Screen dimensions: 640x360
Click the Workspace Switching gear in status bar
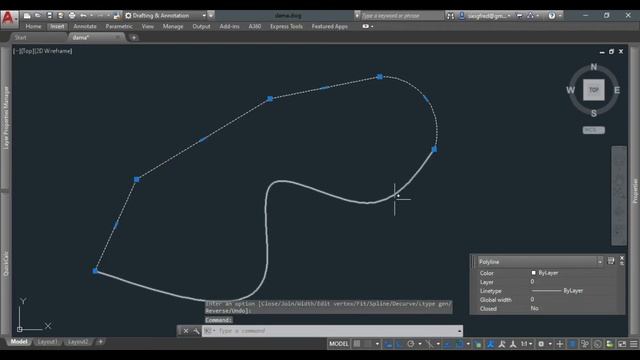(541, 344)
